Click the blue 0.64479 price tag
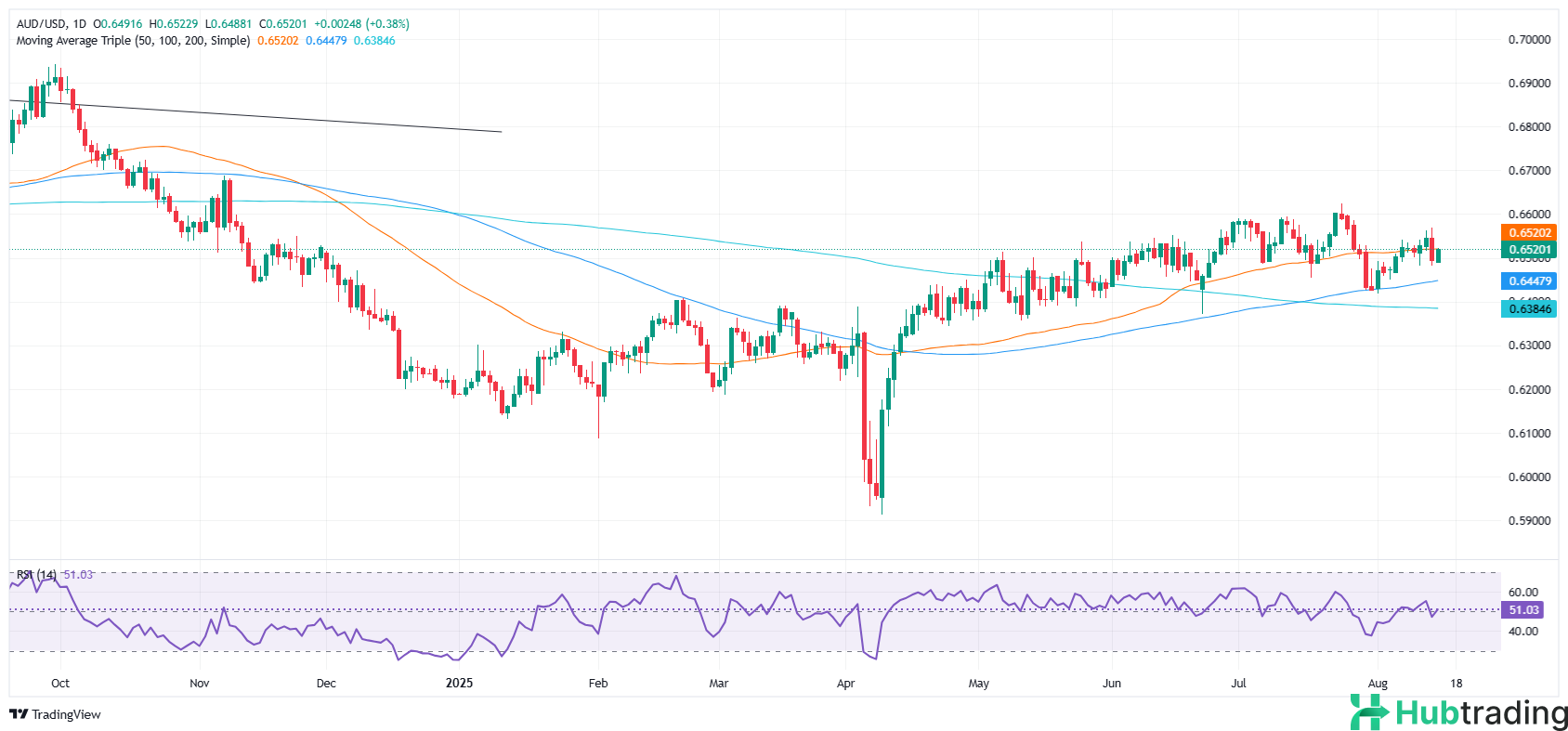The width and height of the screenshot is (1568, 731). 1528,281
